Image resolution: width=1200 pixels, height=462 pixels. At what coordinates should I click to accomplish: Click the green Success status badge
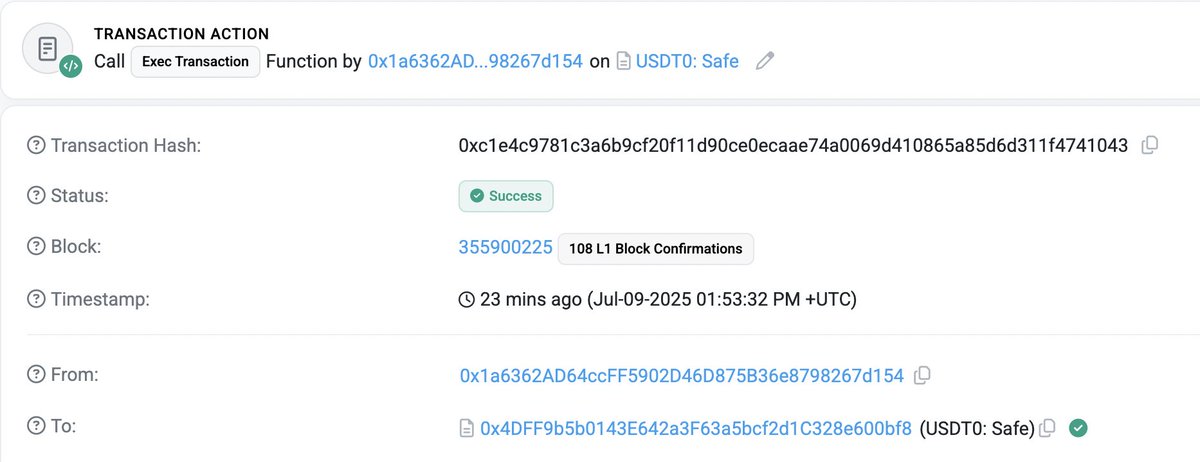tap(505, 196)
